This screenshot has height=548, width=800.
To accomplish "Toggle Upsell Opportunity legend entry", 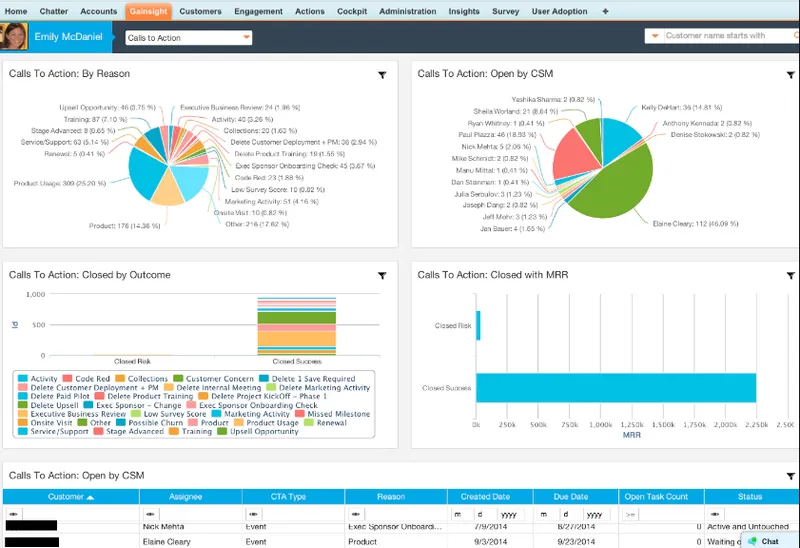I will [258, 431].
